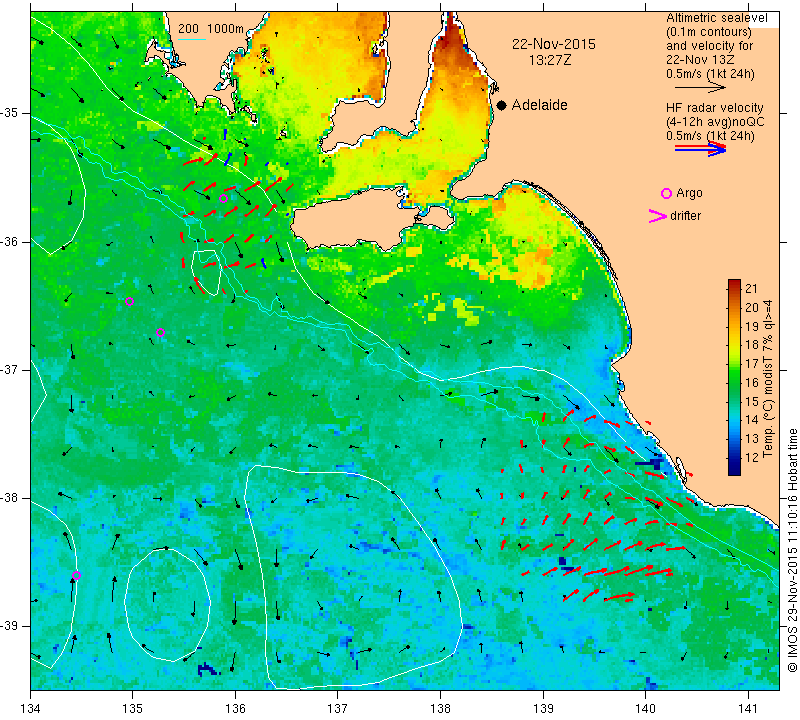Screen dimensions: 800x720
Task: Click the 22-Nov 13Z legend text
Action: click(700, 60)
